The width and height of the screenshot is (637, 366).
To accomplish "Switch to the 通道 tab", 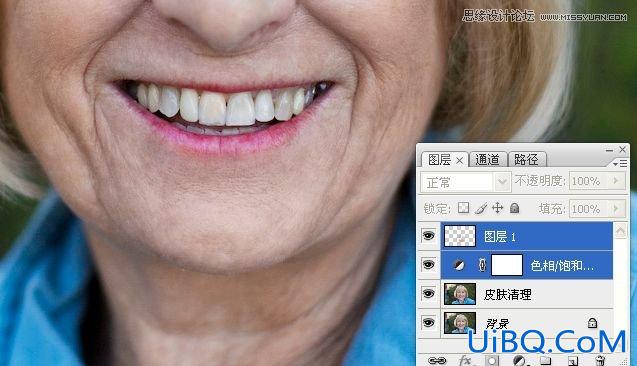I will coord(487,160).
